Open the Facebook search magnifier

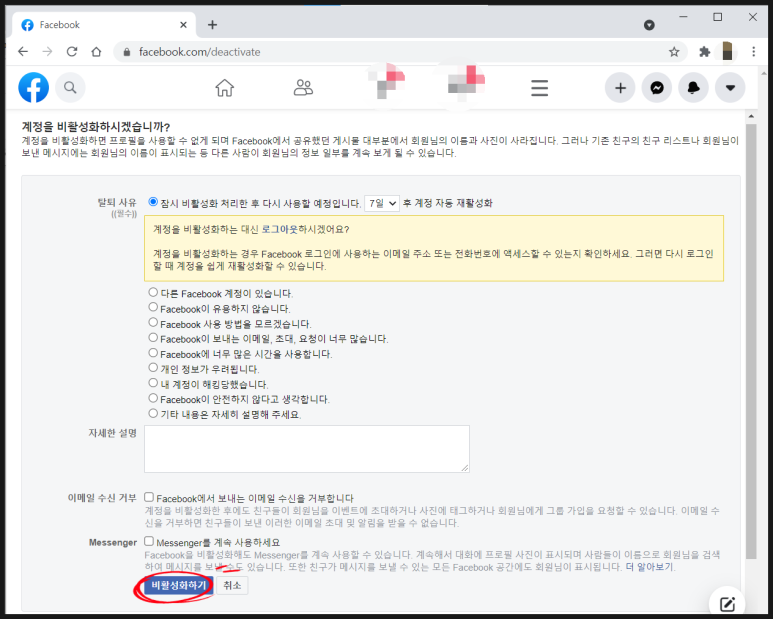click(70, 88)
